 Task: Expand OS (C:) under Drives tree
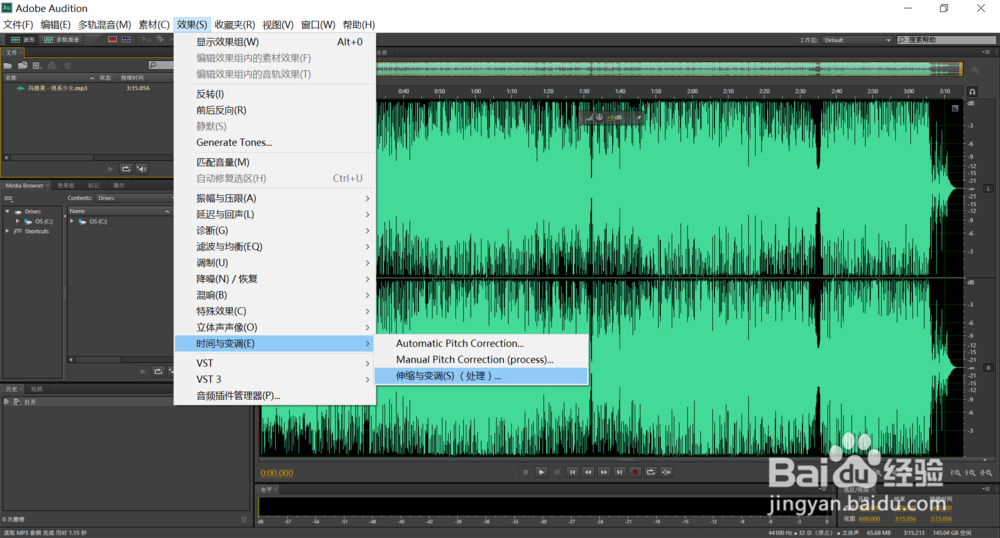coord(17,221)
